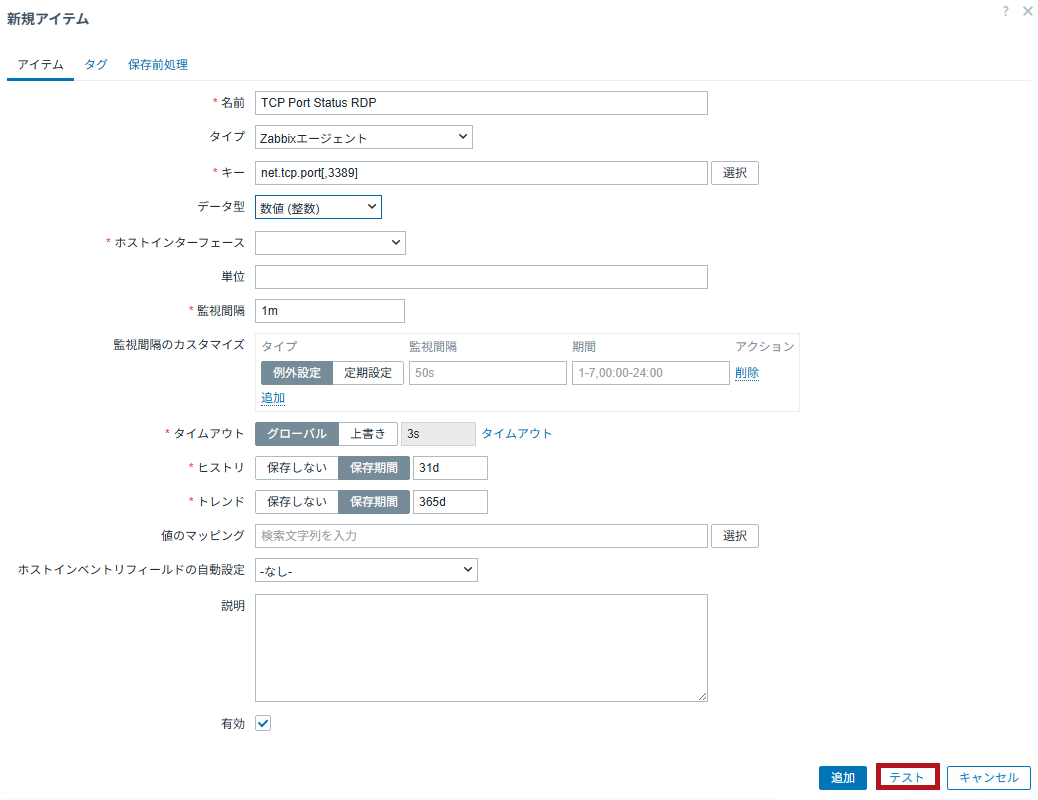Click the 削除 link in custom intervals
Viewport: 1038px width, 800px height.
(747, 373)
